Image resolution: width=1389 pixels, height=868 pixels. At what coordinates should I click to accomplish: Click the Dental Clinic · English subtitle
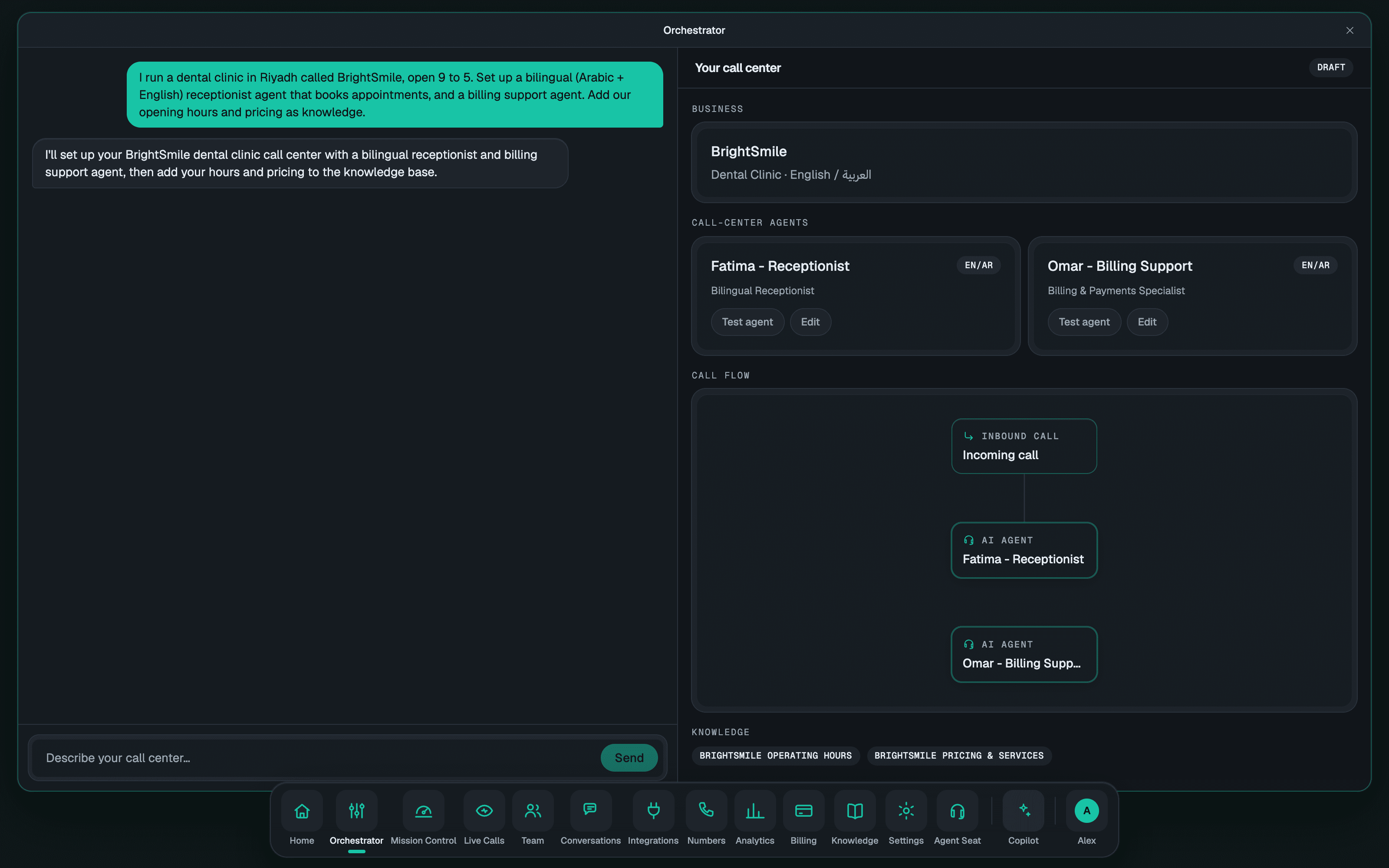[791, 174]
